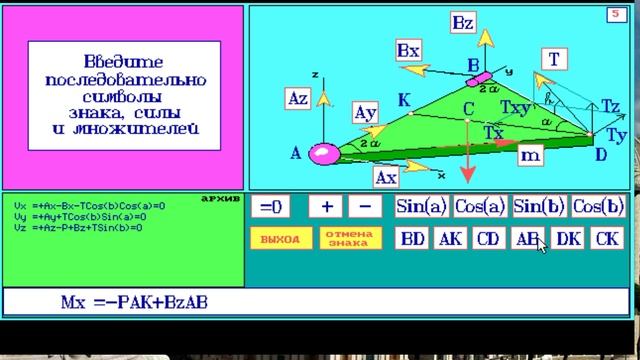The height and width of the screenshot is (360, 640).
Task: Insert the Cos(a) multiplier
Action: point(480,206)
